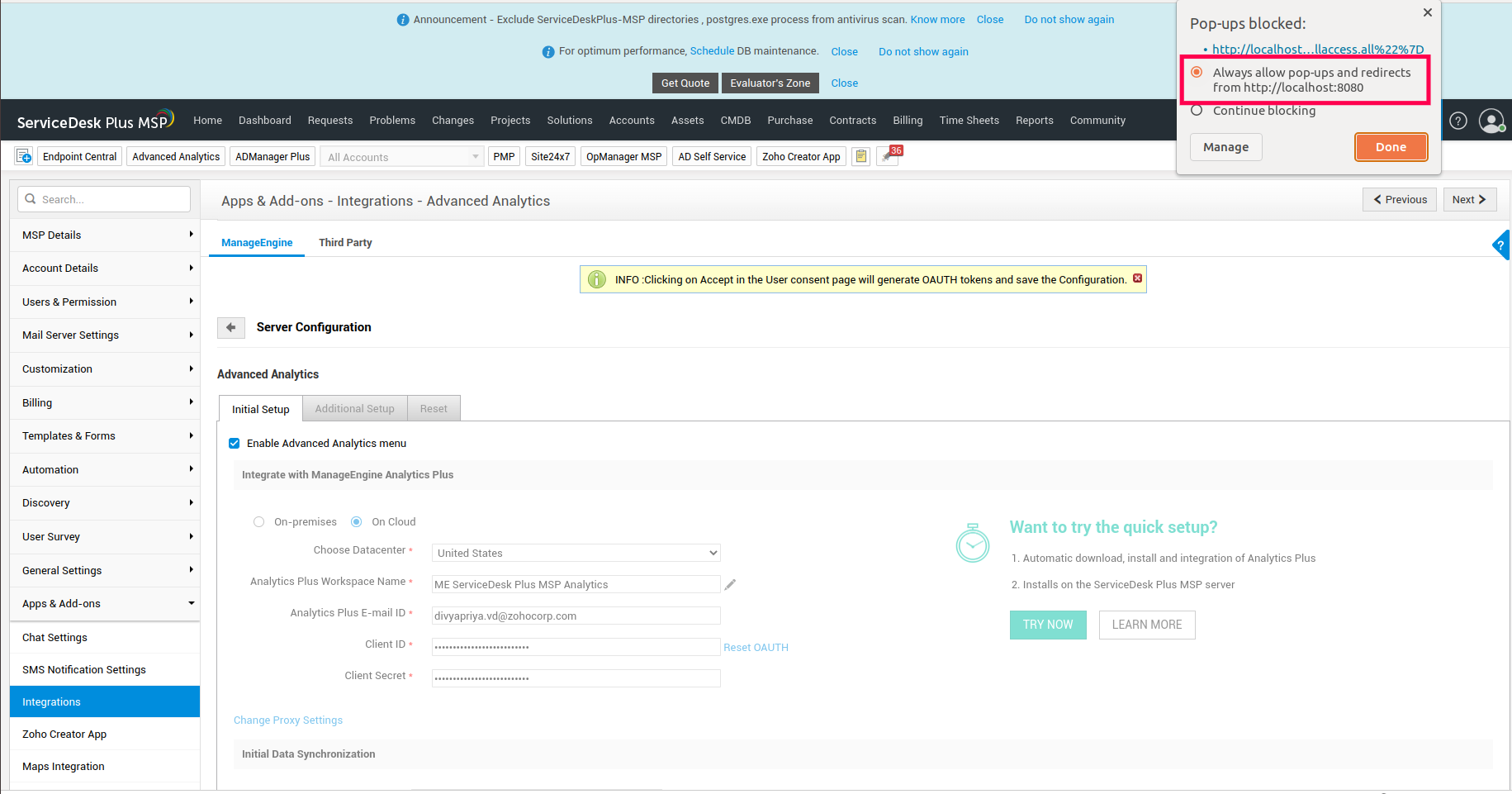Open the blocked localhost pop-up URL link
Image resolution: width=1512 pixels, height=794 pixels.
pos(1318,50)
